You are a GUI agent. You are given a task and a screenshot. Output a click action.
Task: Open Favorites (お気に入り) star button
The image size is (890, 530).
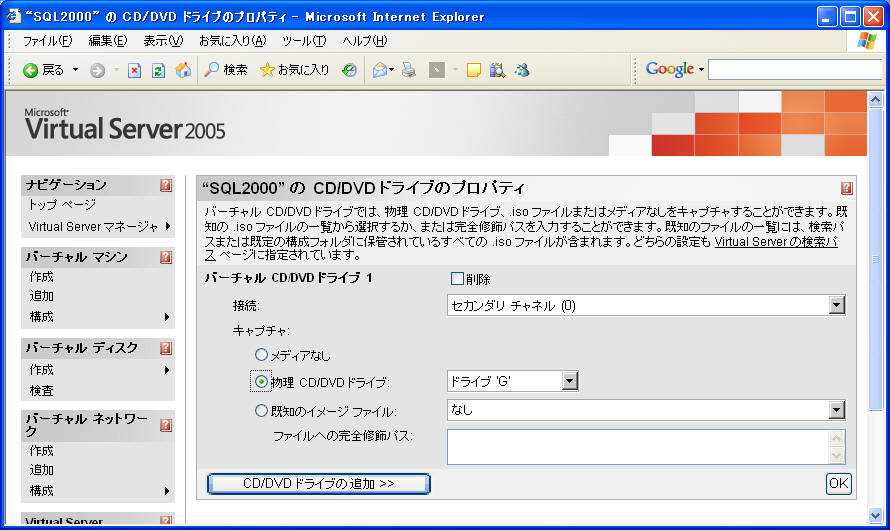coord(295,70)
